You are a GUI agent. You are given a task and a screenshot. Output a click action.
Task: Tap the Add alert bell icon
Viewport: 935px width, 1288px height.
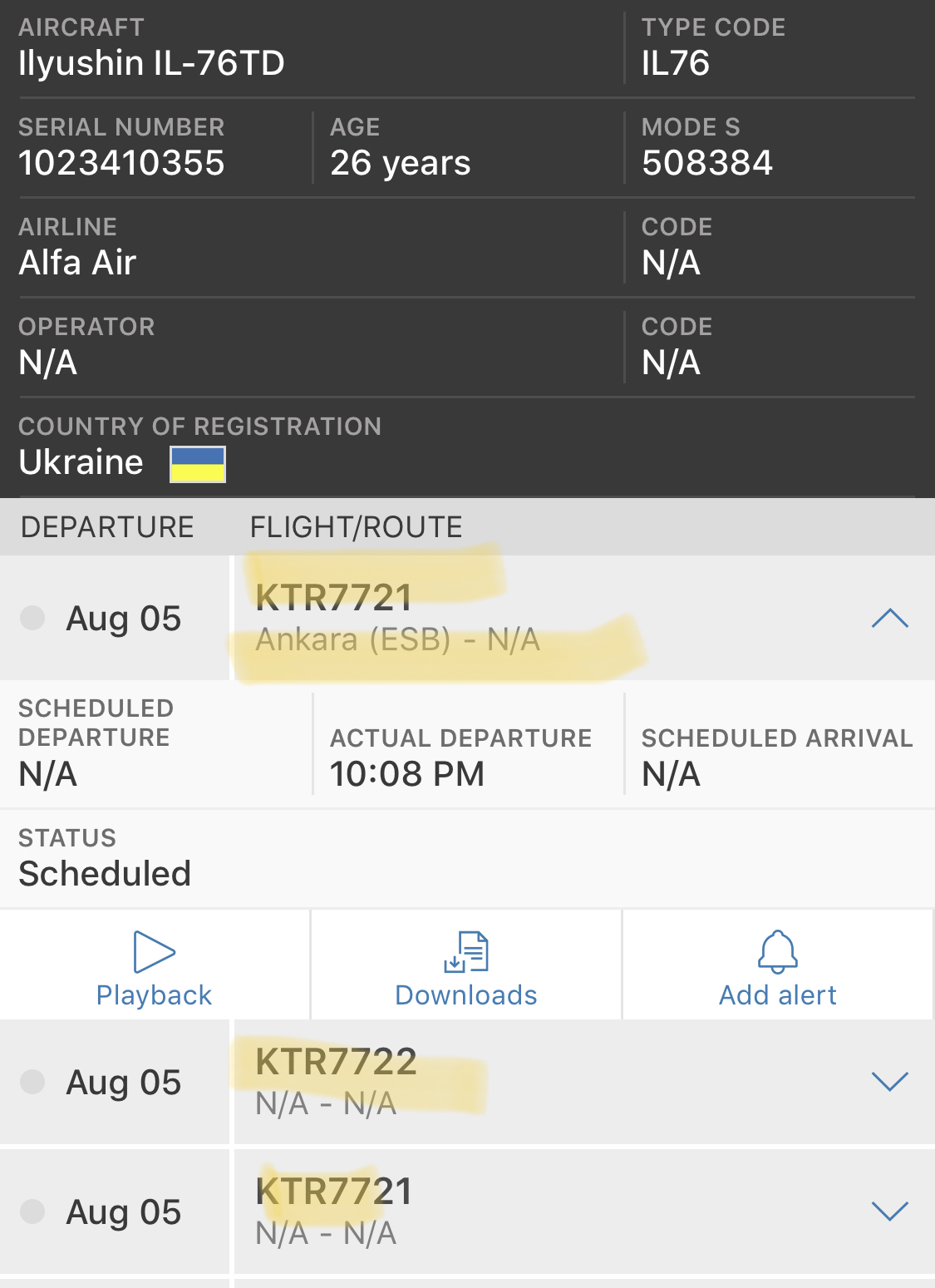point(777,952)
